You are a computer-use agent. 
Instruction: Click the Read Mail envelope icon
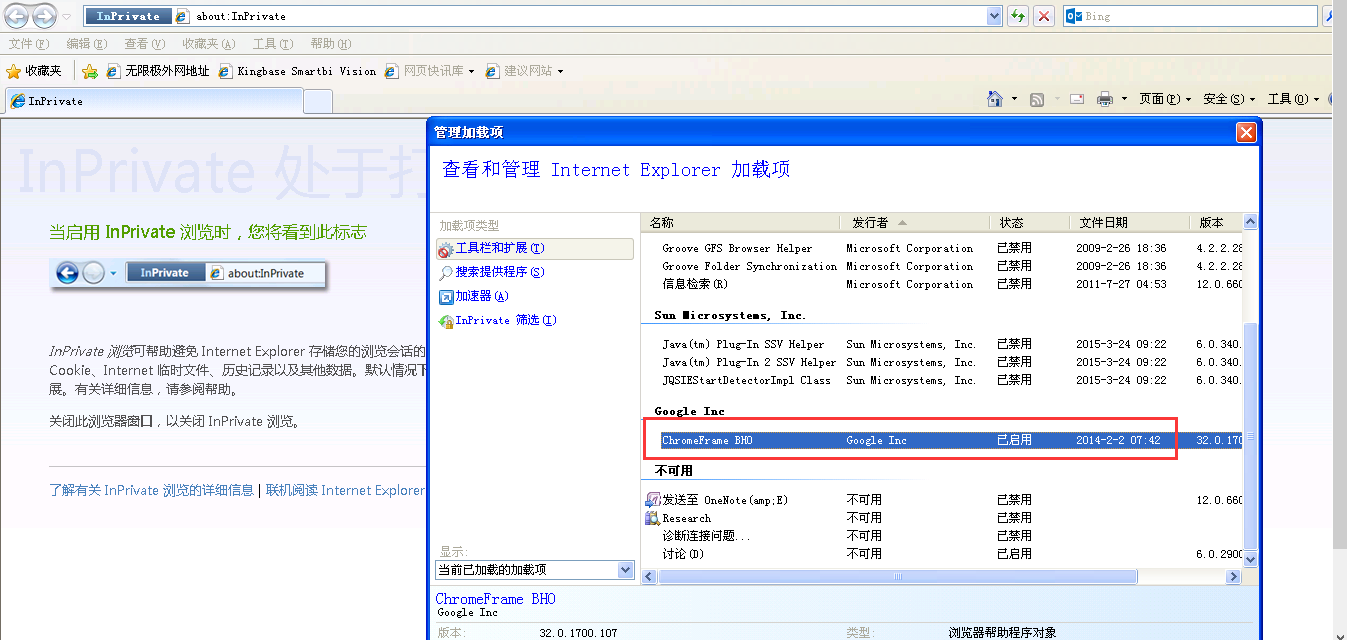coord(1077,99)
